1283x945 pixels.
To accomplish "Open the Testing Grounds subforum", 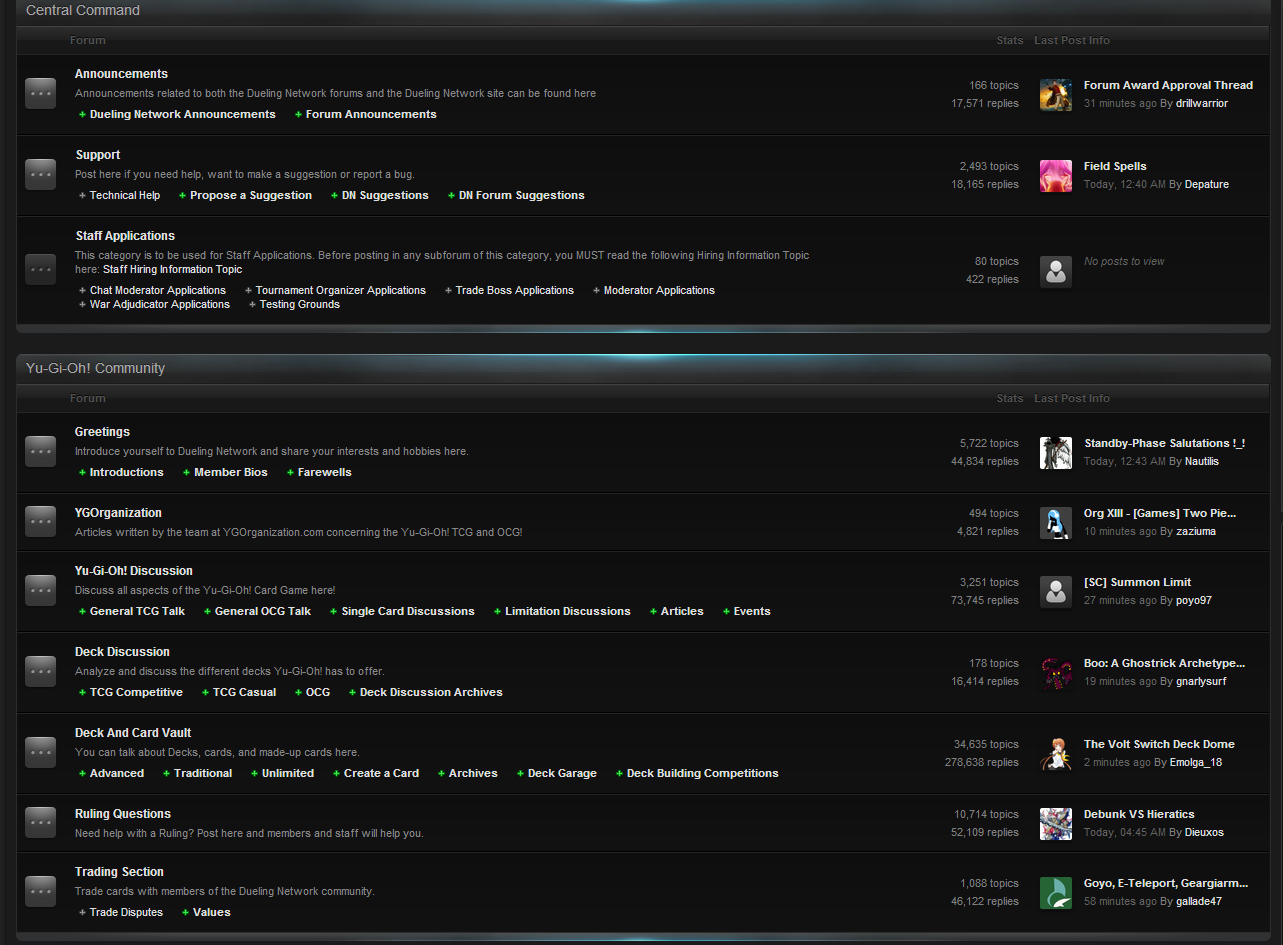I will click(x=300, y=304).
